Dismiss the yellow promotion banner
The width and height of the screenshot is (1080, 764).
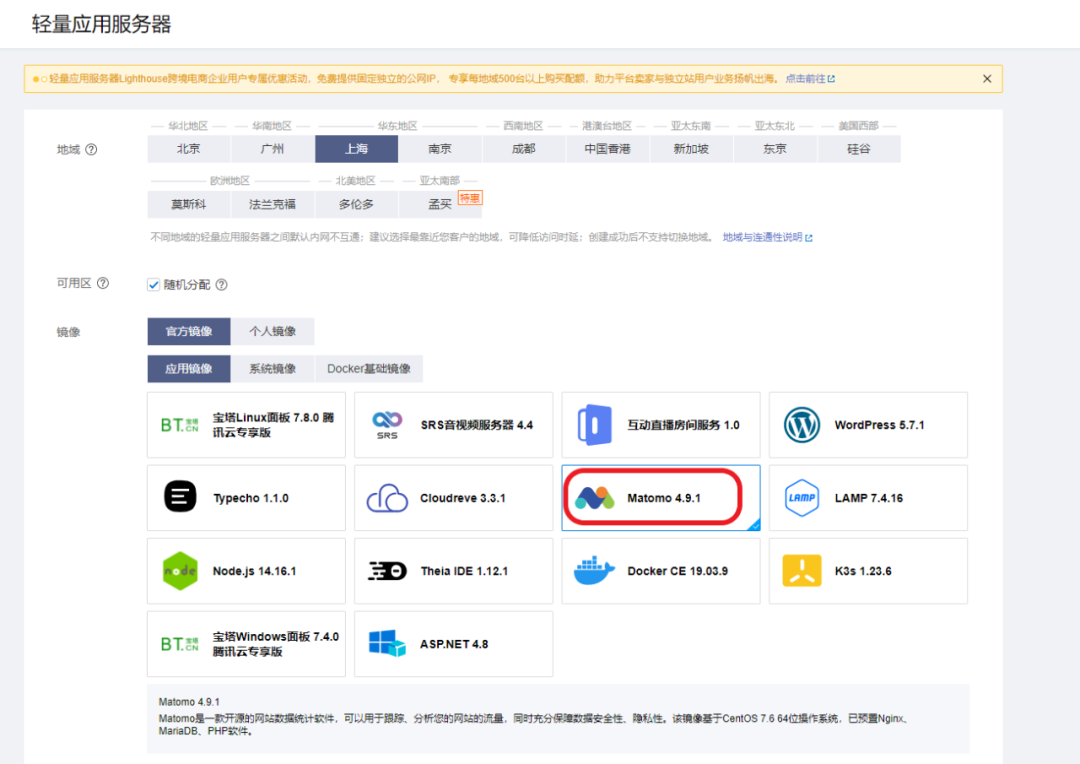[x=987, y=79]
